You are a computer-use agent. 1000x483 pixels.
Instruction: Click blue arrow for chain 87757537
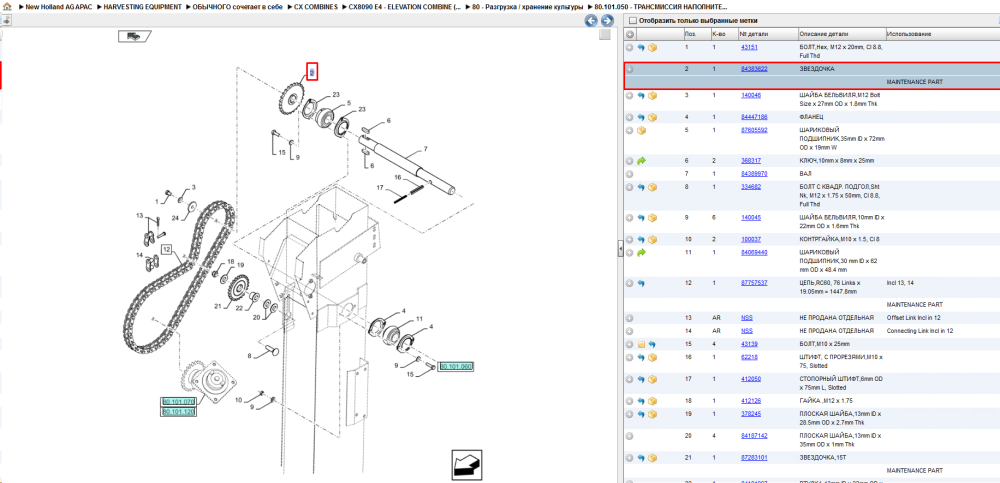(x=641, y=283)
